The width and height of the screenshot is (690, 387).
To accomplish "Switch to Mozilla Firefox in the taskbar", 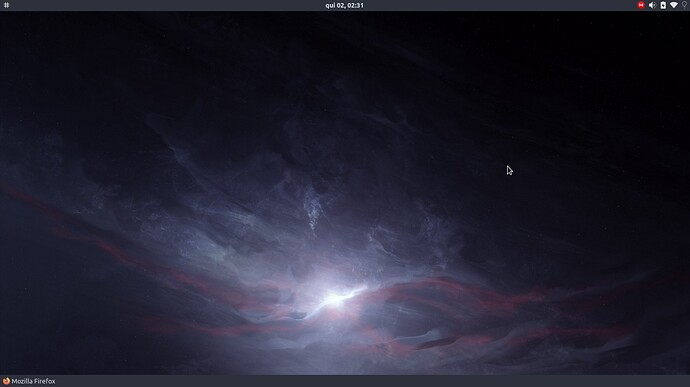I will [29, 381].
